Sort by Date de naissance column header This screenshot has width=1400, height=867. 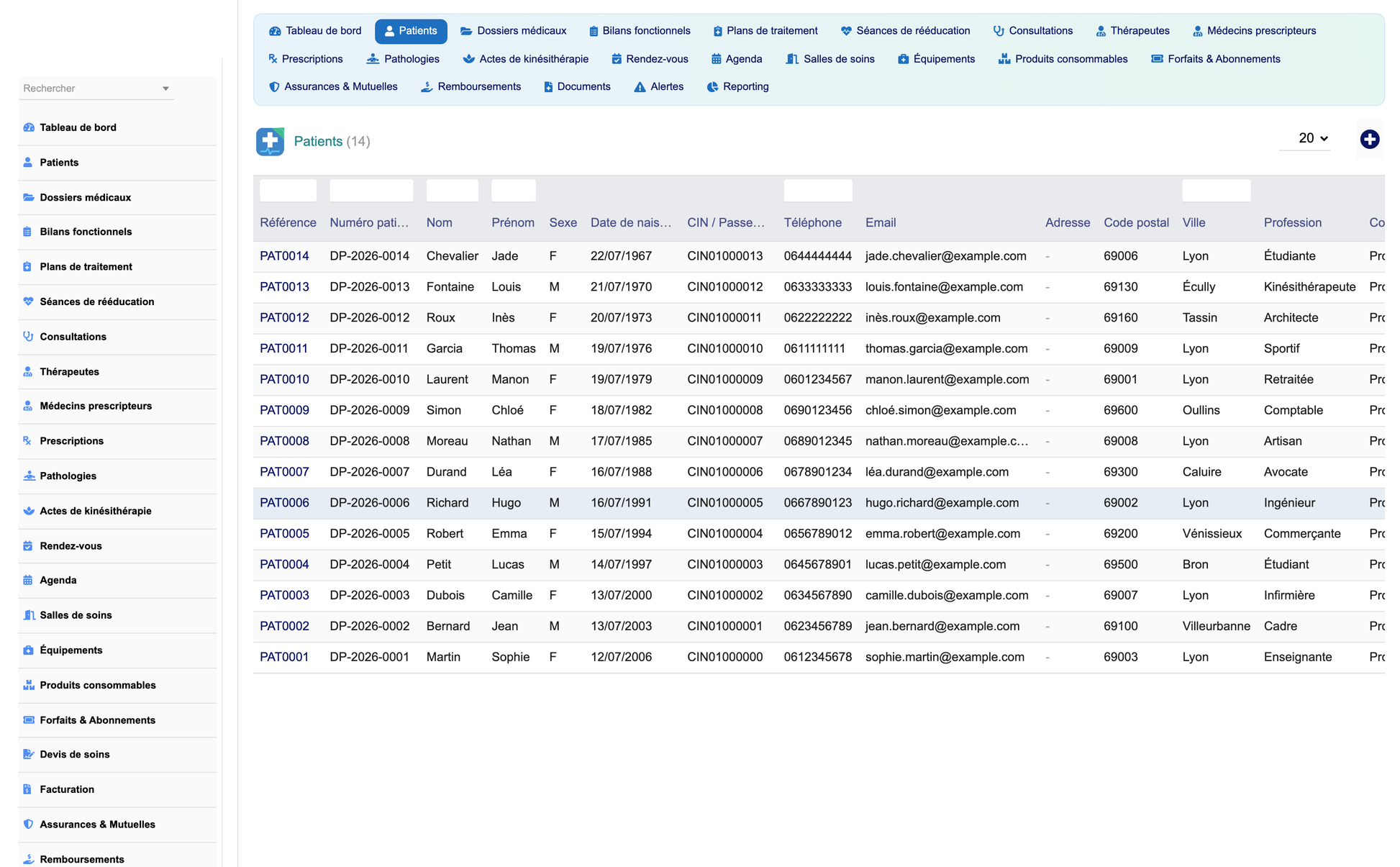[x=631, y=223]
